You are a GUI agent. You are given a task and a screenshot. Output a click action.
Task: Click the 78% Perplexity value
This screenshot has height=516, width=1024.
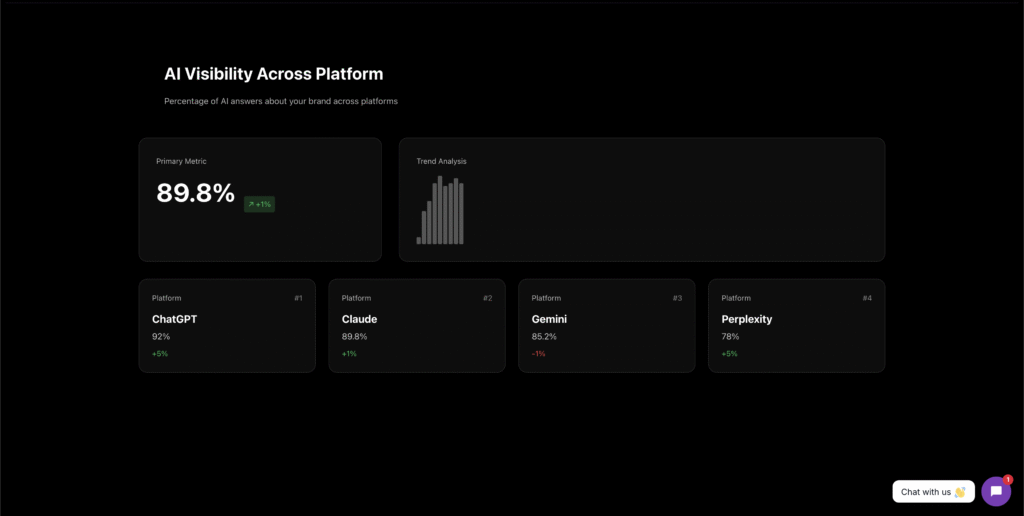coord(730,336)
